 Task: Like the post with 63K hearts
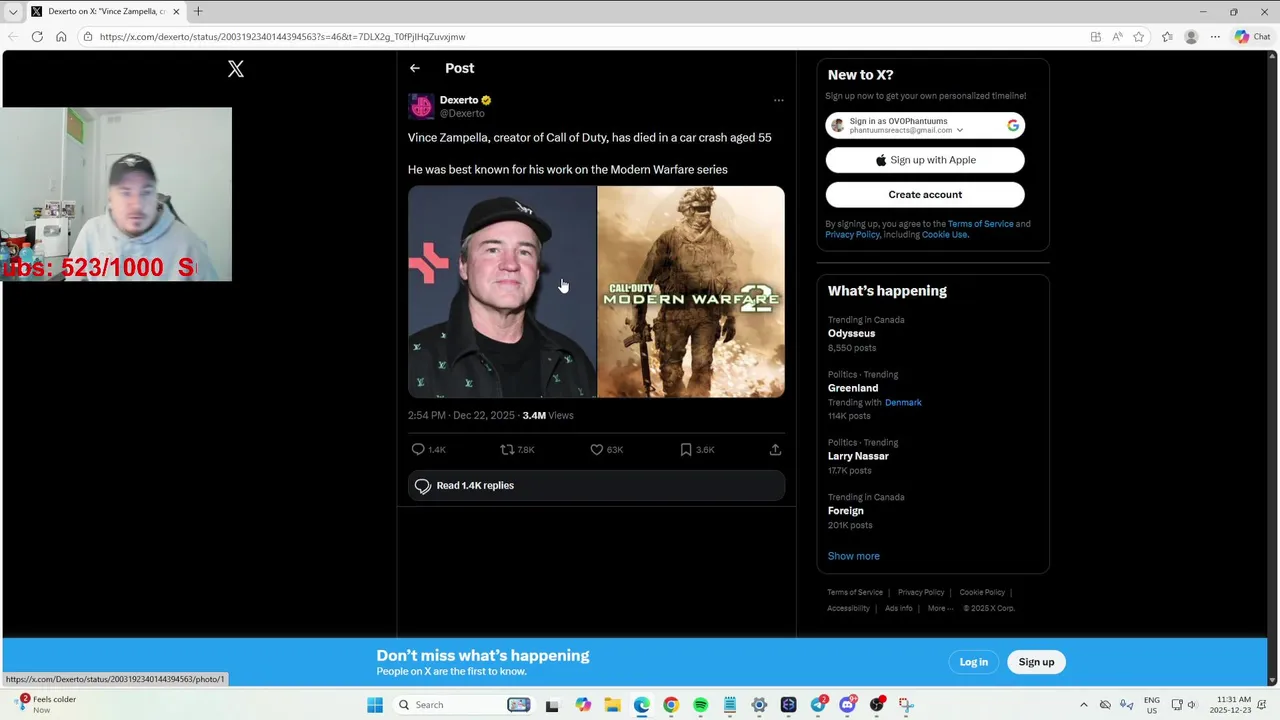point(596,450)
